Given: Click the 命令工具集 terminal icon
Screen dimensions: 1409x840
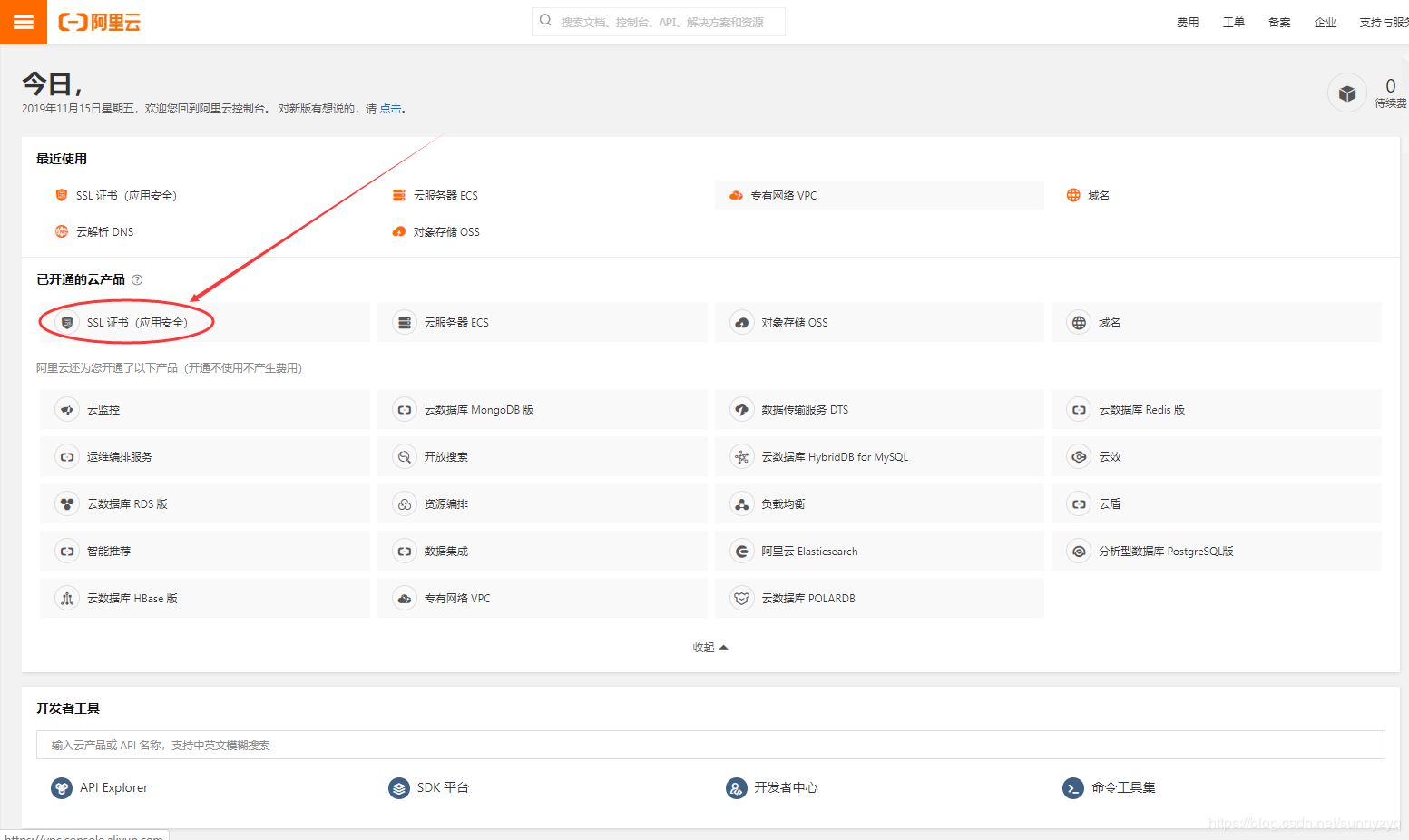Looking at the screenshot, I should pyautogui.click(x=1072, y=787).
